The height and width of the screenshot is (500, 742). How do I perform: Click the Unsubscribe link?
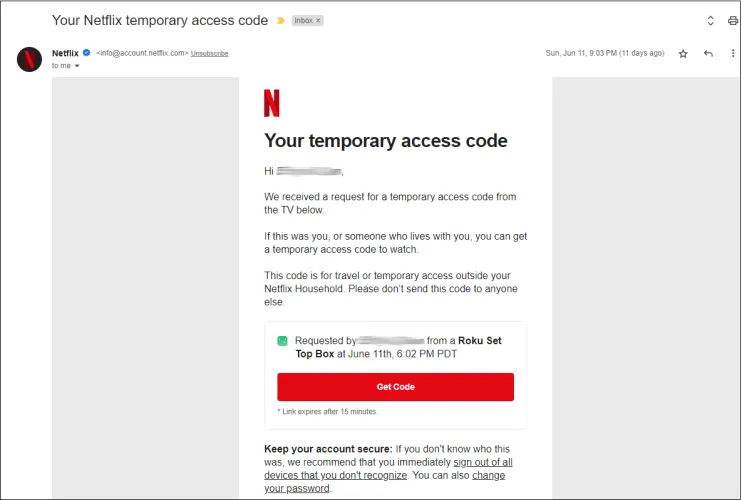click(x=209, y=53)
